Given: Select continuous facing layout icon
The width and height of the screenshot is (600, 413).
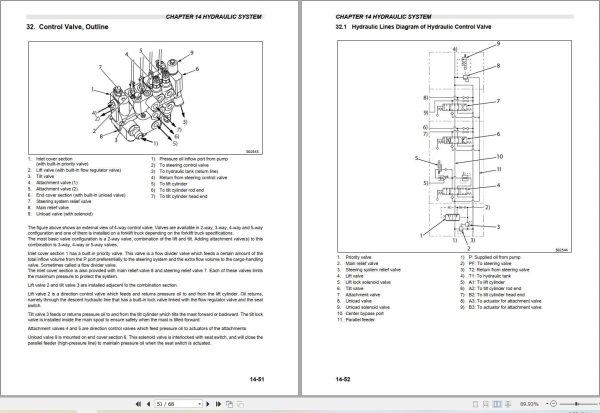Looking at the screenshot, I should point(508,404).
